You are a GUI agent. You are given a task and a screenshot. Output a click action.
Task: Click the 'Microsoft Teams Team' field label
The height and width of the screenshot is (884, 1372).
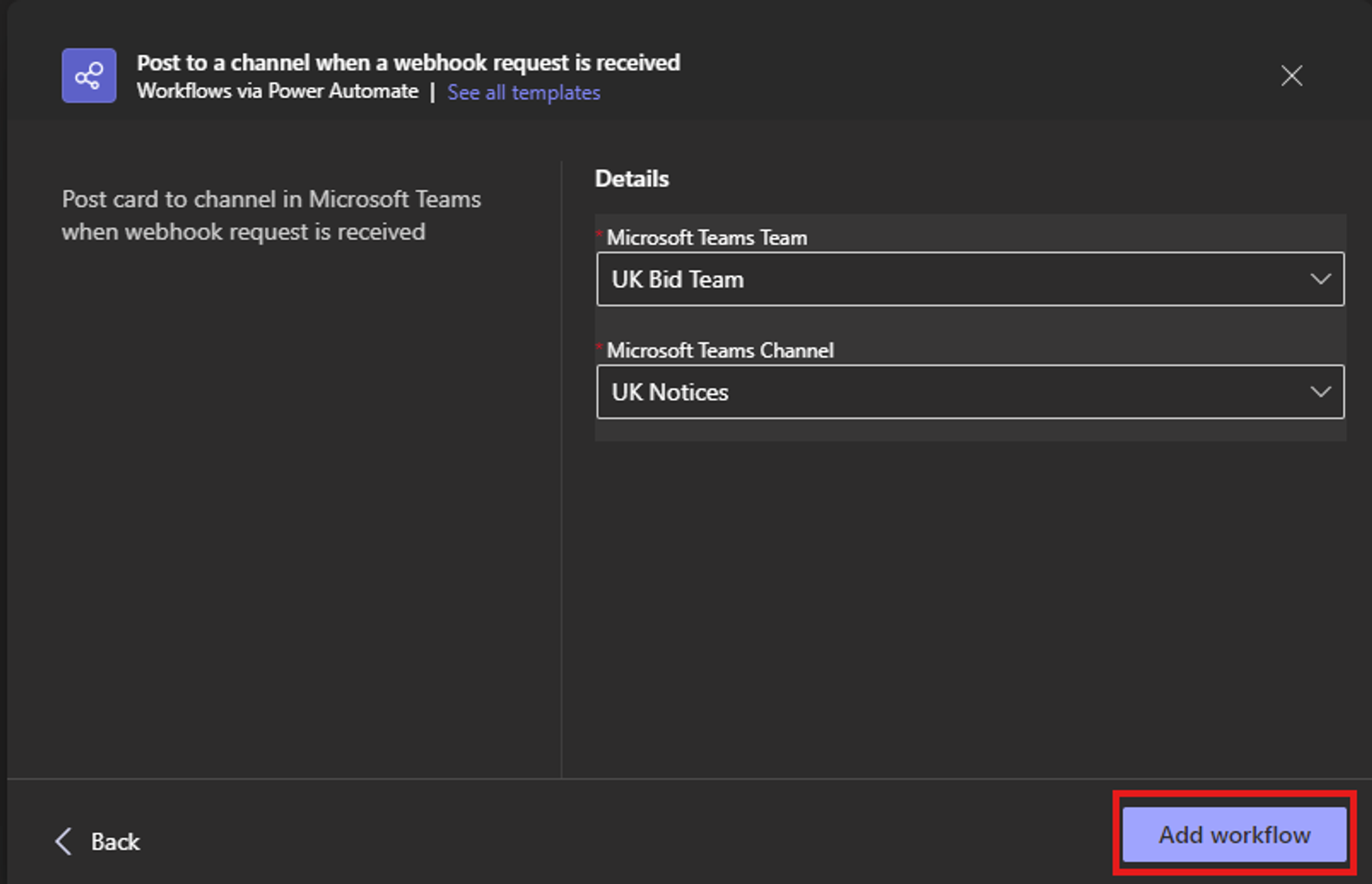pyautogui.click(x=707, y=237)
